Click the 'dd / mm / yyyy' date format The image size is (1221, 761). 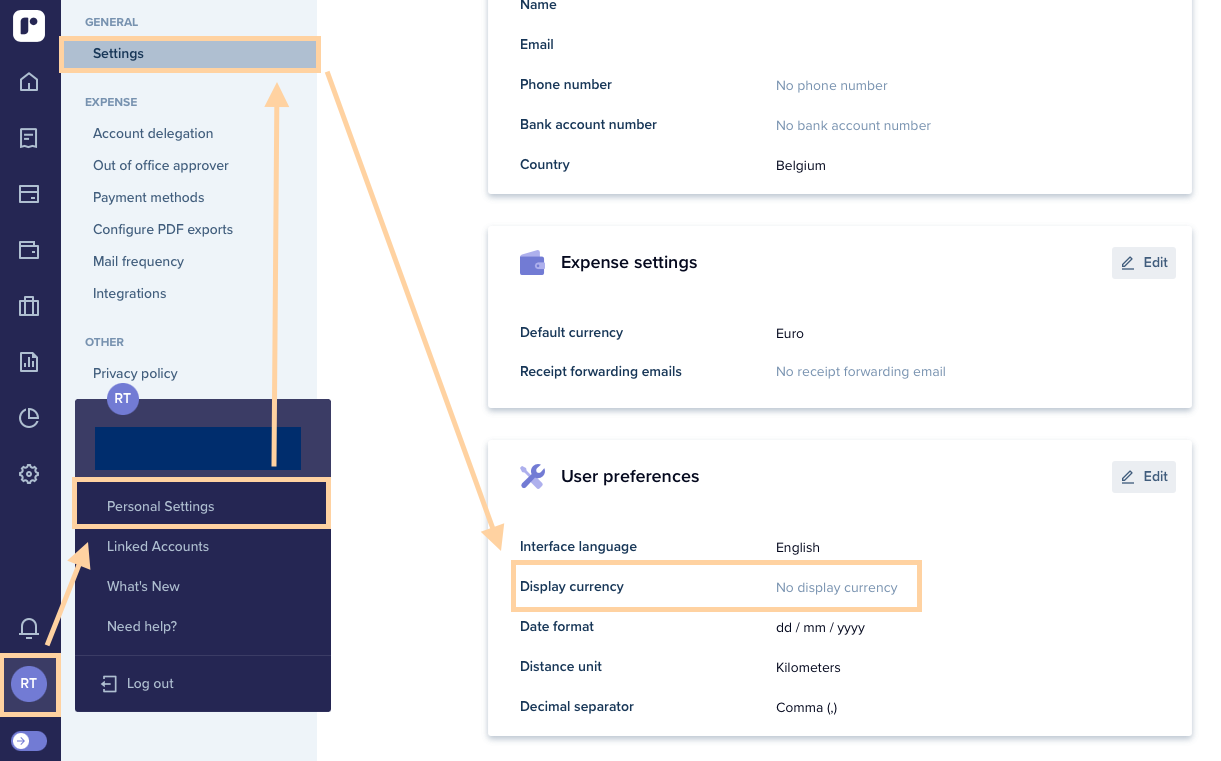[x=820, y=628]
